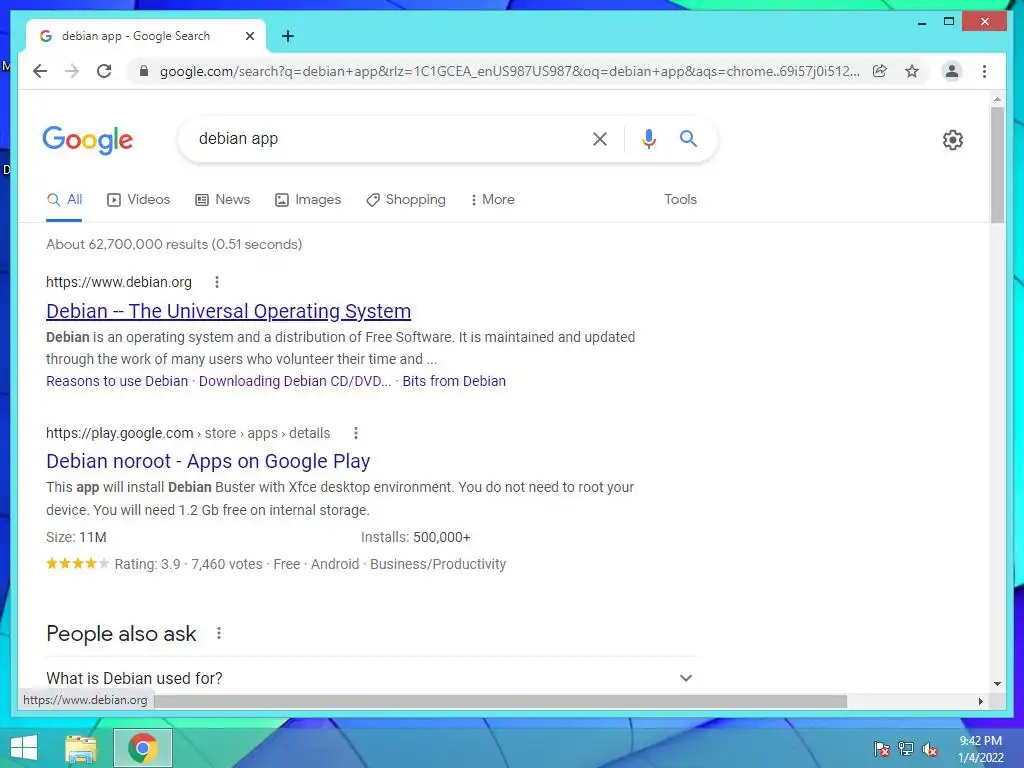The image size is (1024, 768).
Task: Reload the page with the refresh icon
Action: pyautogui.click(x=104, y=71)
